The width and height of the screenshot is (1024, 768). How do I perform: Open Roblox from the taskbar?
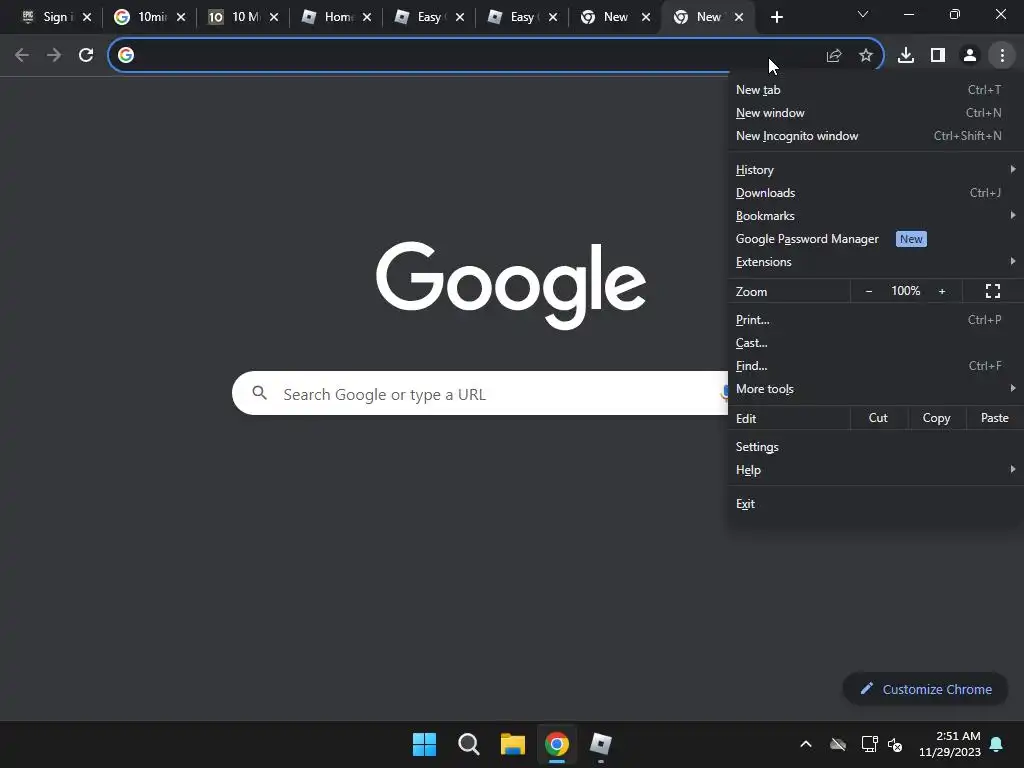tap(601, 744)
